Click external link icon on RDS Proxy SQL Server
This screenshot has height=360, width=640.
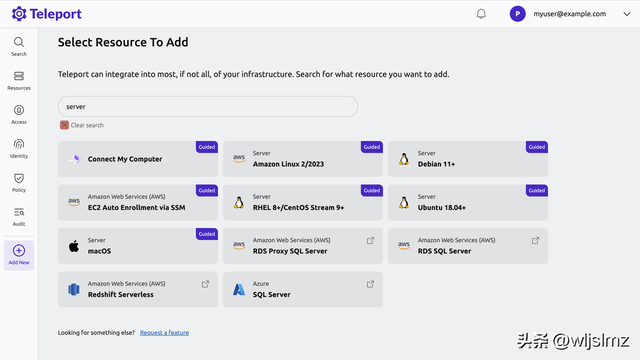[x=370, y=240]
